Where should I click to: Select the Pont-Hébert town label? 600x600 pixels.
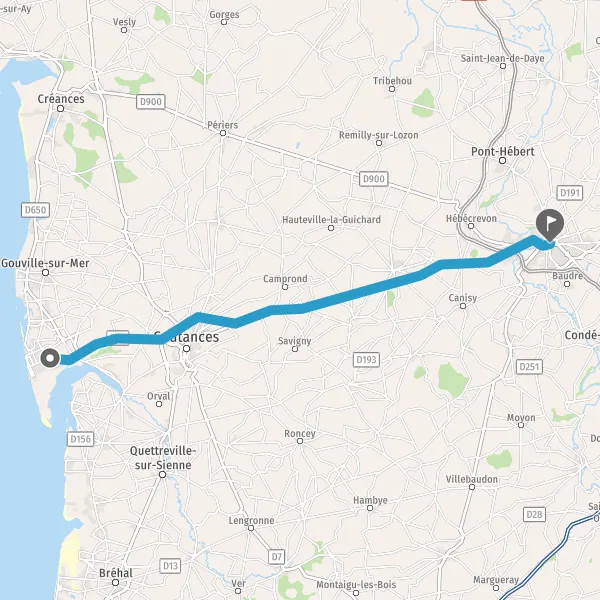click(502, 152)
